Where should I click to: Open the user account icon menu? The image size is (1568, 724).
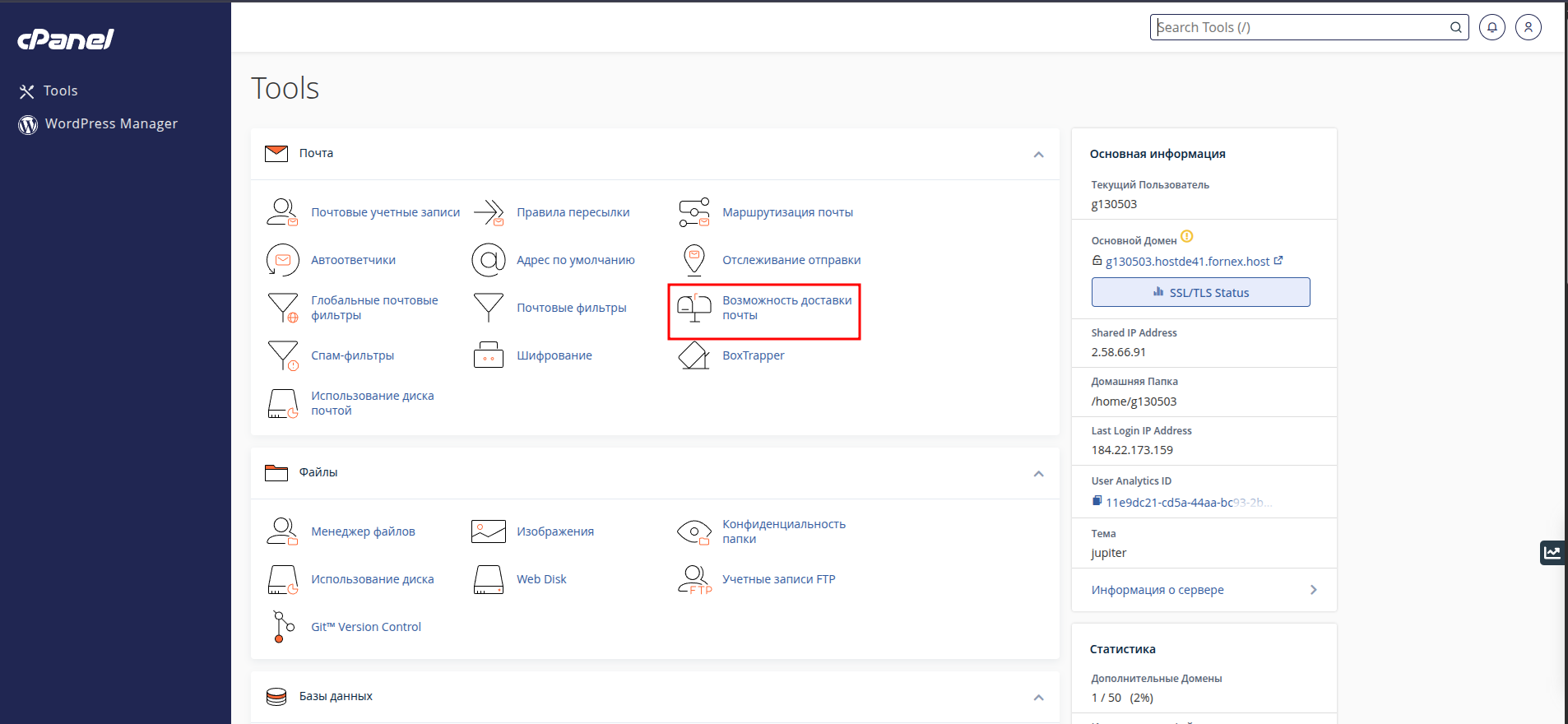click(x=1528, y=27)
